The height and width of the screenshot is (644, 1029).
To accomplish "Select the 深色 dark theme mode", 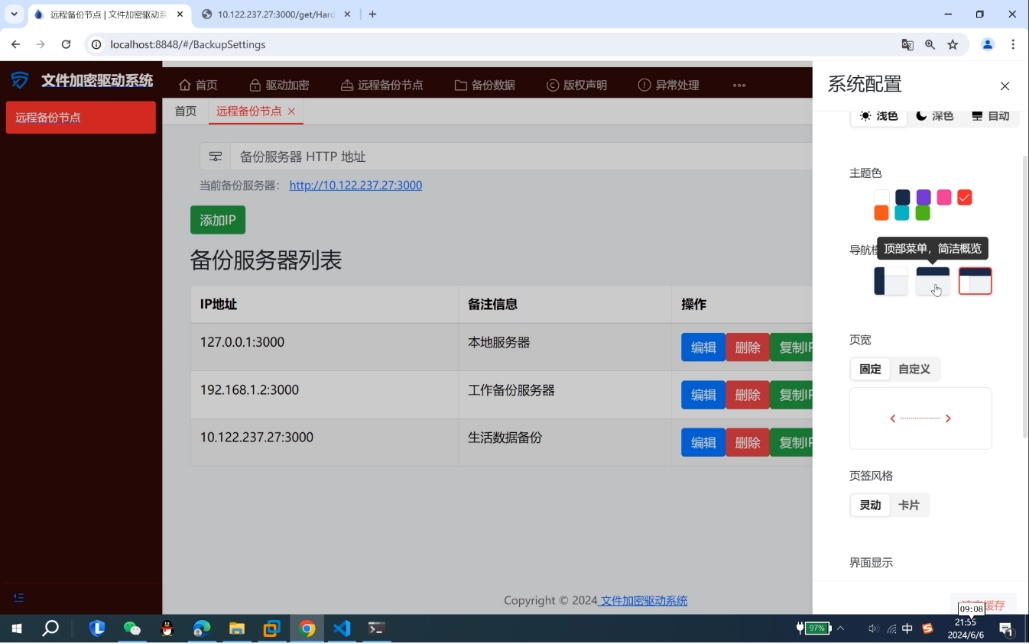I will [x=934, y=116].
